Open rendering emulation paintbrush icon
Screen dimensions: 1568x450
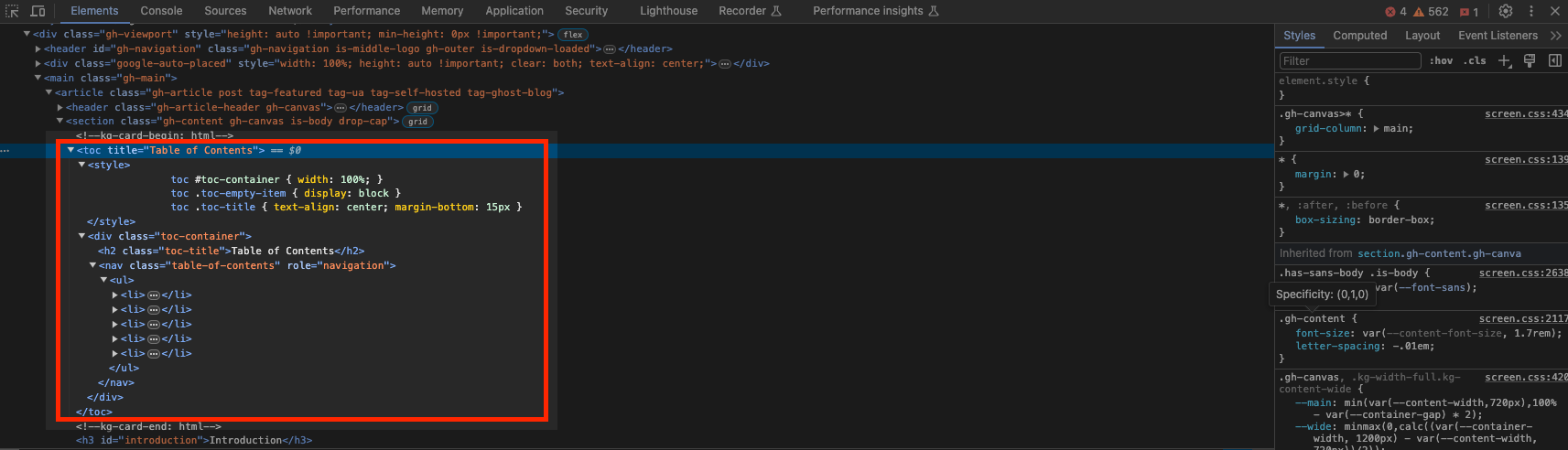pos(1529,60)
